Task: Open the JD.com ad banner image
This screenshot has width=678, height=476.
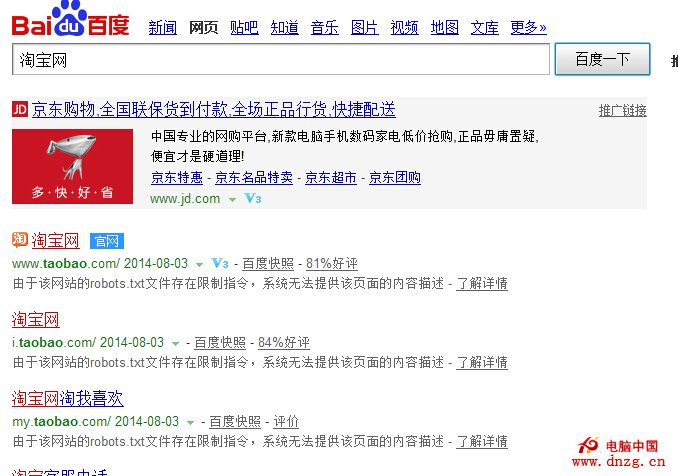Action: click(x=73, y=166)
